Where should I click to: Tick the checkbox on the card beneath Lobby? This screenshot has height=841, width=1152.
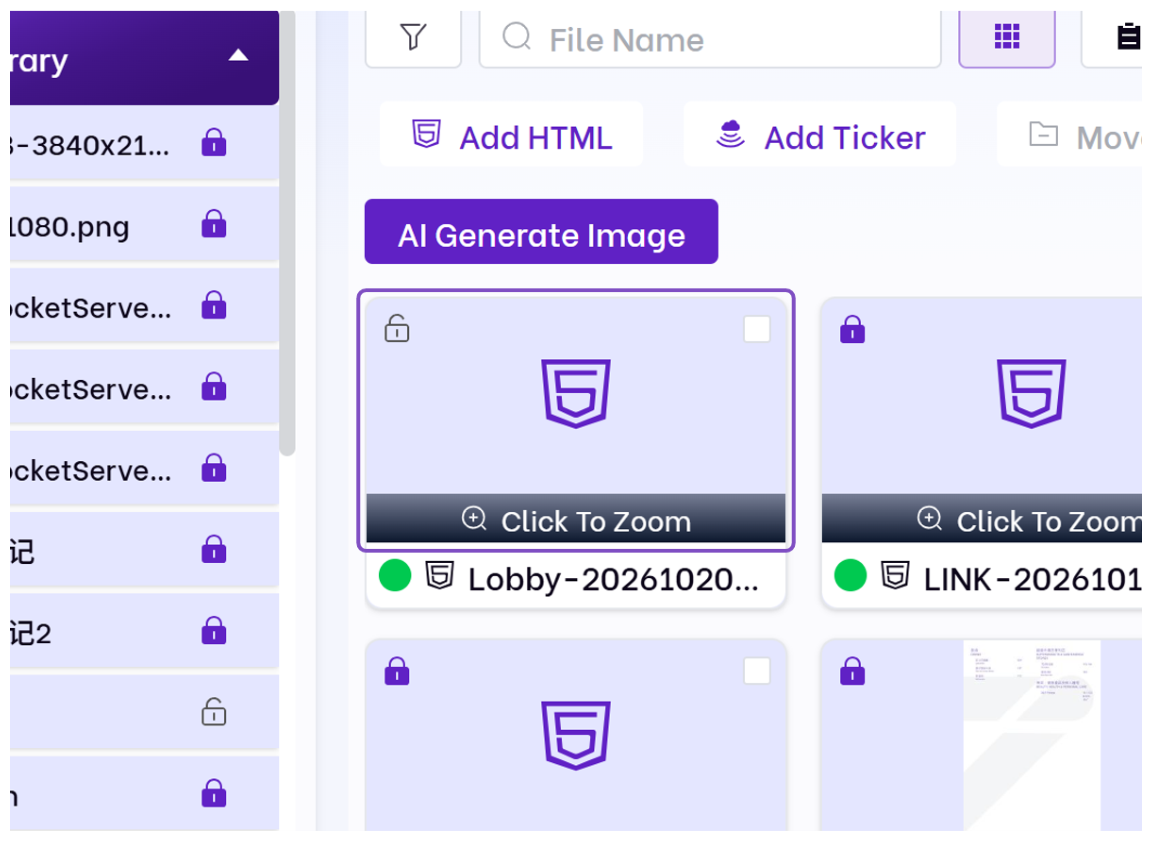click(x=757, y=671)
